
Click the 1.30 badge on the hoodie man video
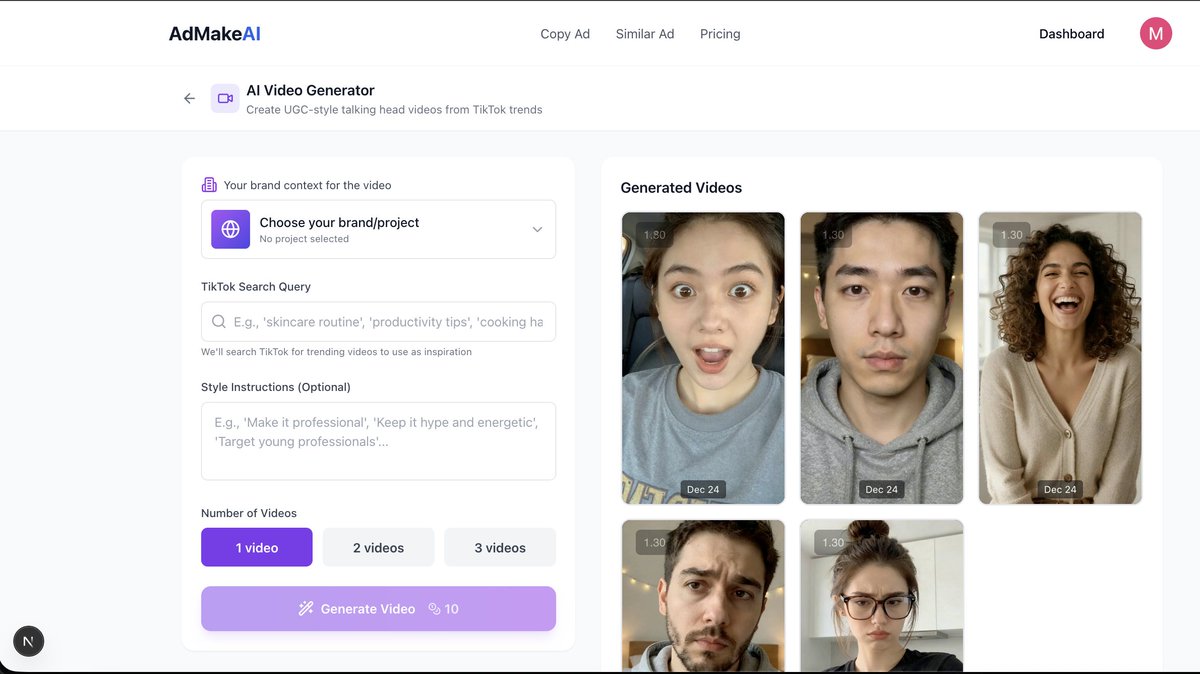833,235
